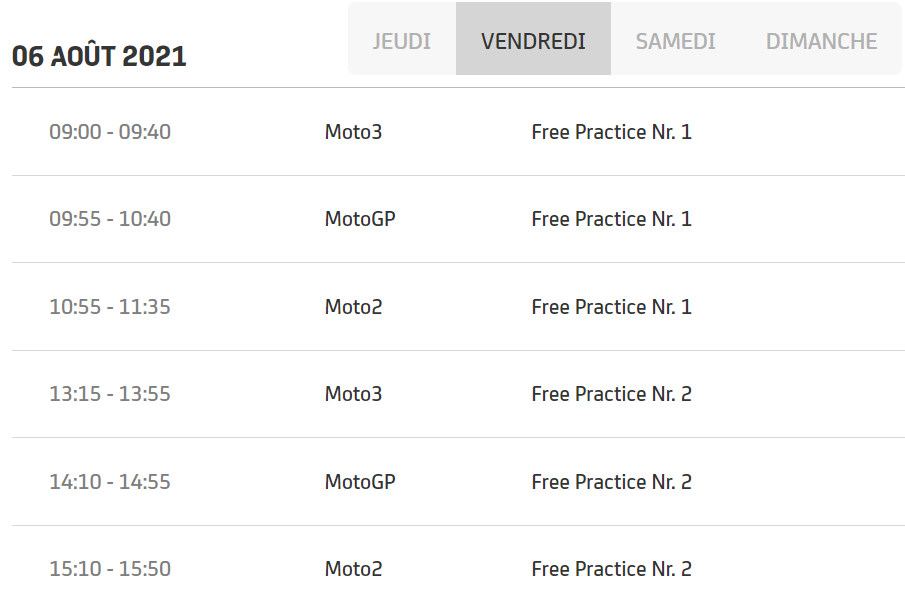Select MotoGP in the 14:10 row
Screen dimensions: 905x596
360,482
